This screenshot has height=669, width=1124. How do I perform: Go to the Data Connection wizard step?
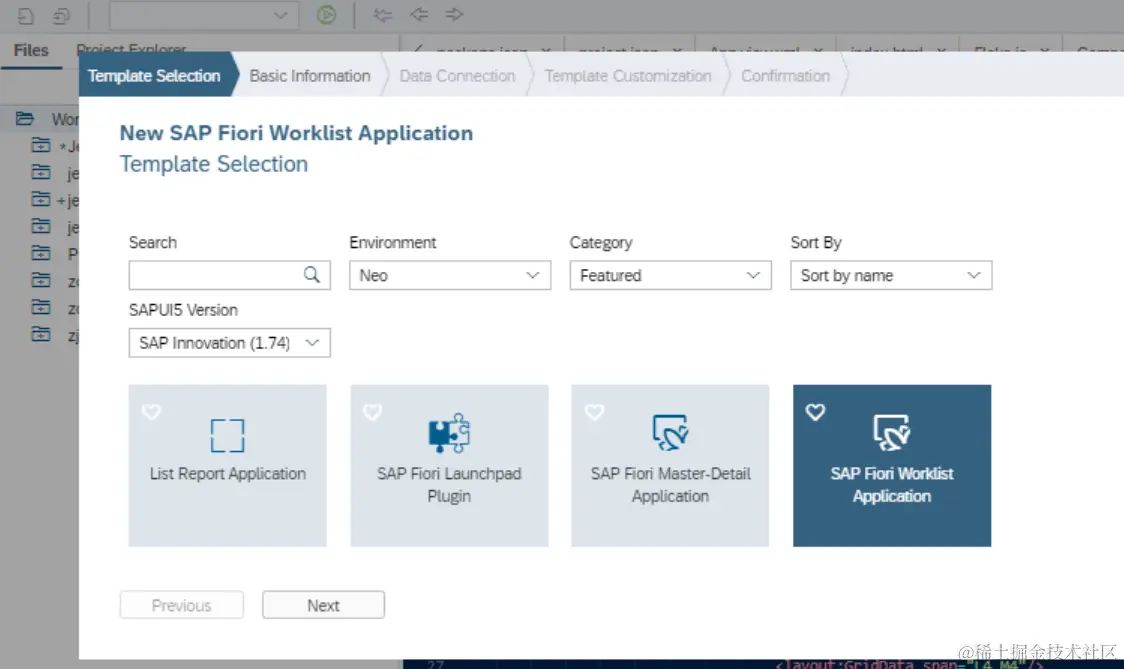point(457,75)
